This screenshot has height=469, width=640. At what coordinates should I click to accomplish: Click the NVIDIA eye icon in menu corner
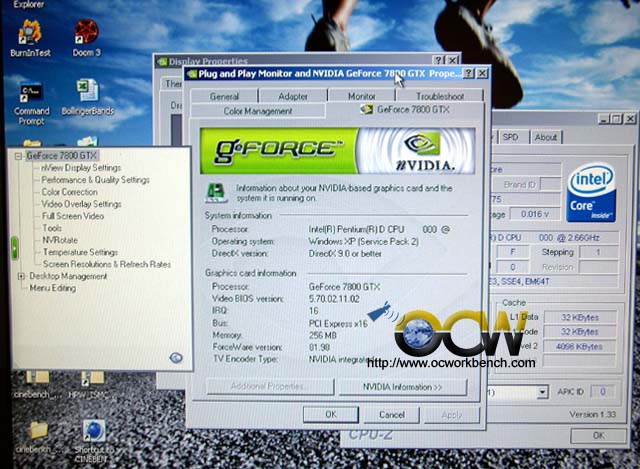point(176,358)
